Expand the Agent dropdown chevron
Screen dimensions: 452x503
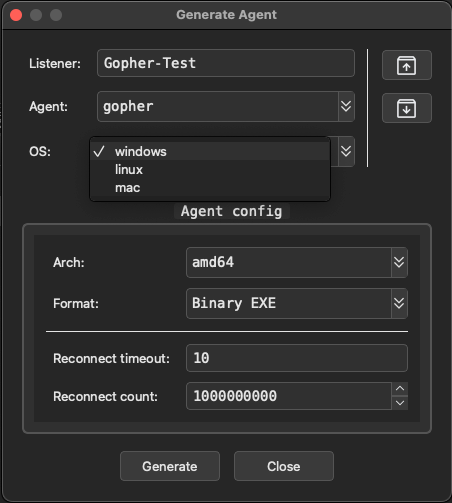[346, 106]
